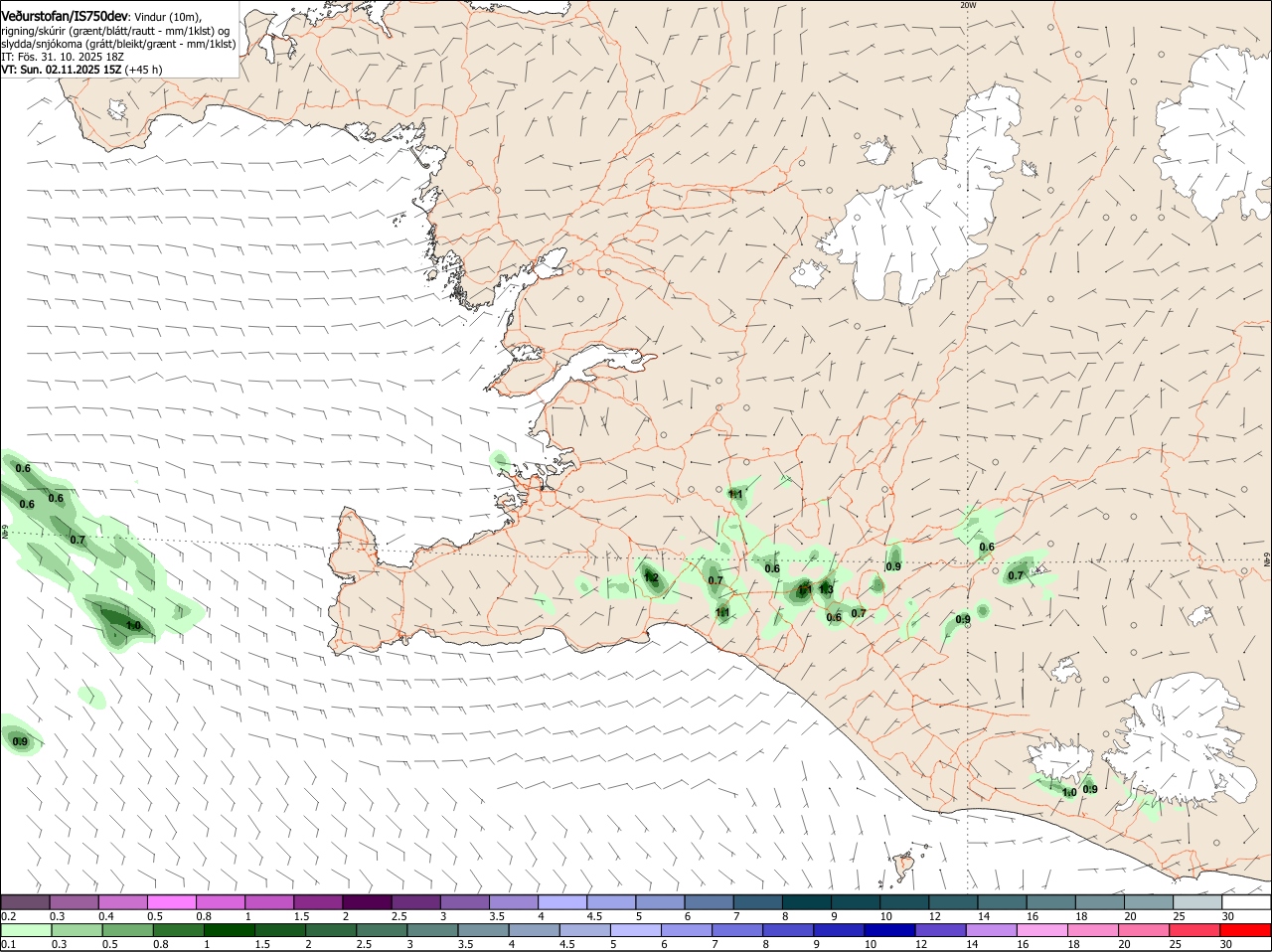Image resolution: width=1272 pixels, height=952 pixels.
Task: Pick lower scale blue swatch above label 7
Action: click(736, 930)
